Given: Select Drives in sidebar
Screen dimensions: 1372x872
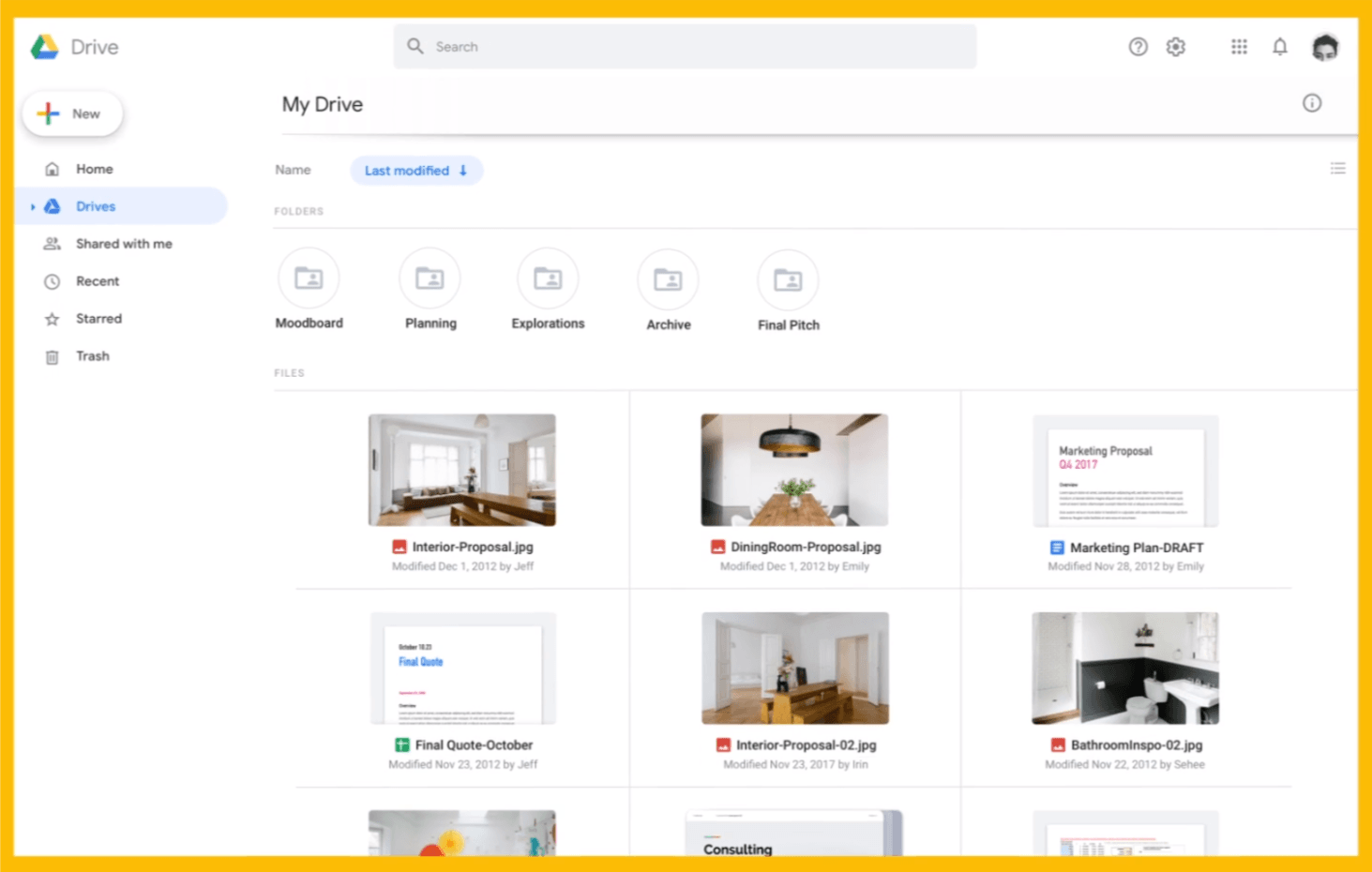Looking at the screenshot, I should (x=122, y=206).
